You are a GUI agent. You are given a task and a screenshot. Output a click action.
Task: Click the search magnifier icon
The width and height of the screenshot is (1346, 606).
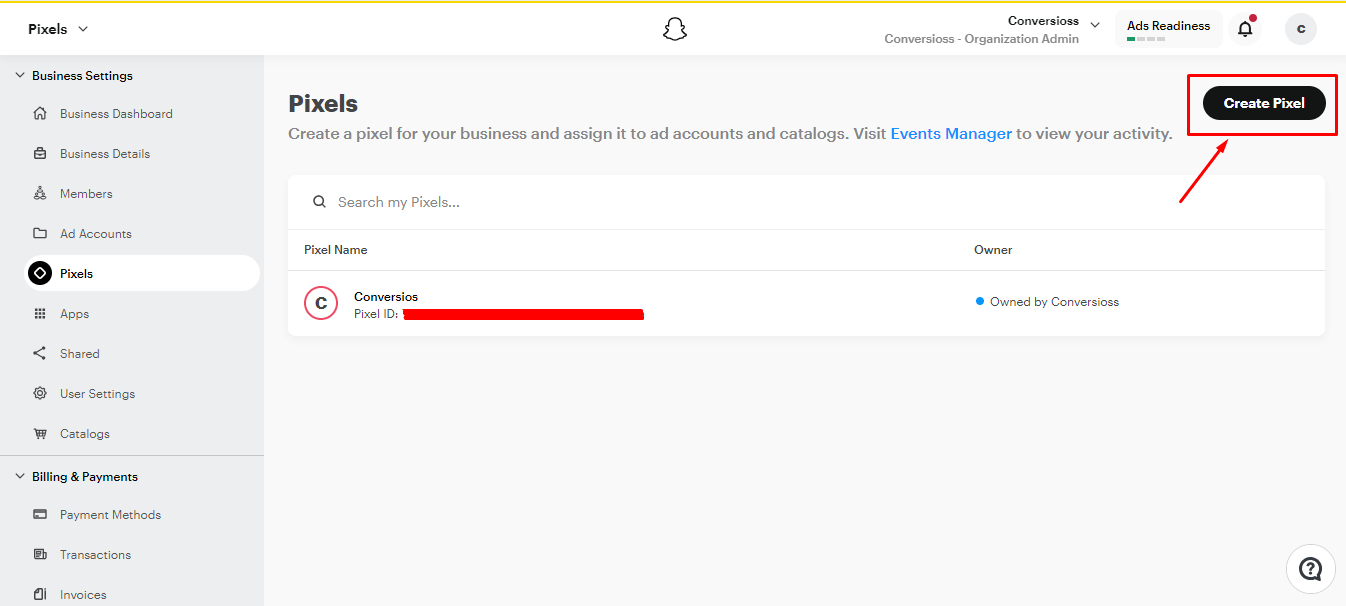click(320, 202)
